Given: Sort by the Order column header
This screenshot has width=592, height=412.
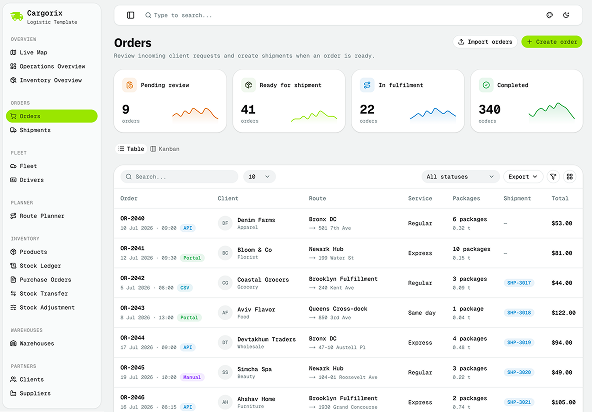Looking at the screenshot, I should coord(129,198).
